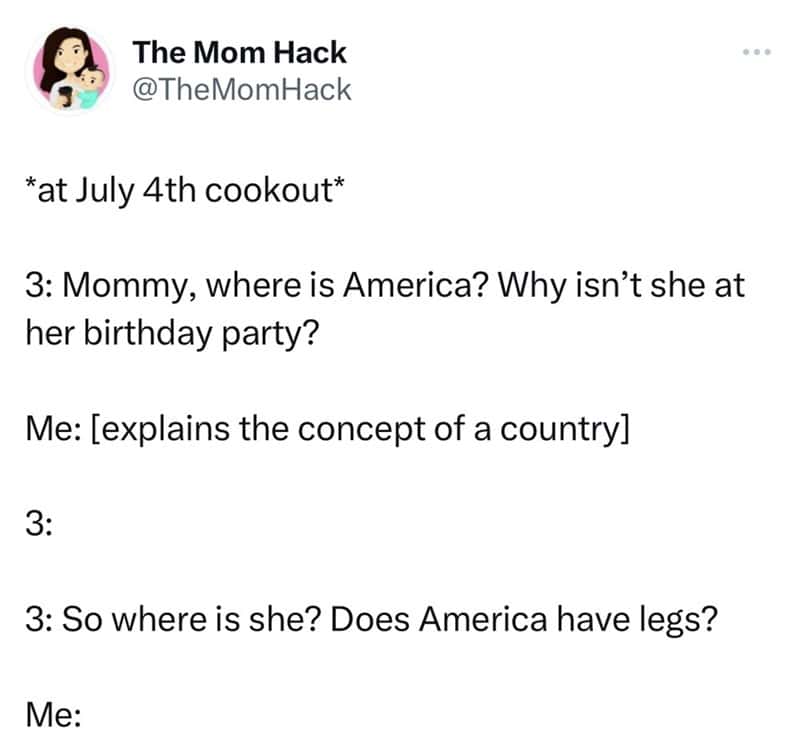Click the question 'Does America have legs?'
800x756 pixels.
tap(524, 621)
